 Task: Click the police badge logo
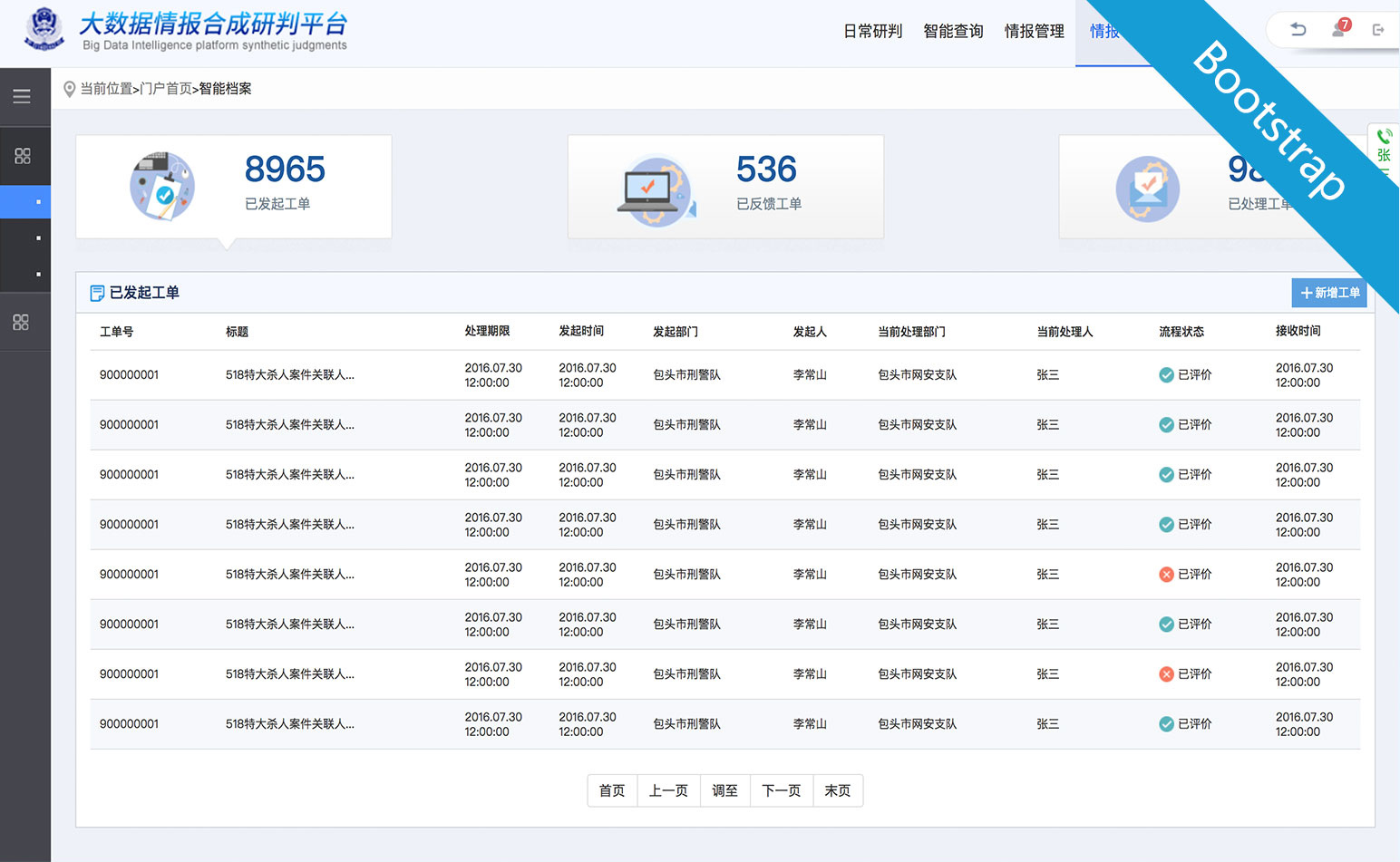pyautogui.click(x=44, y=29)
